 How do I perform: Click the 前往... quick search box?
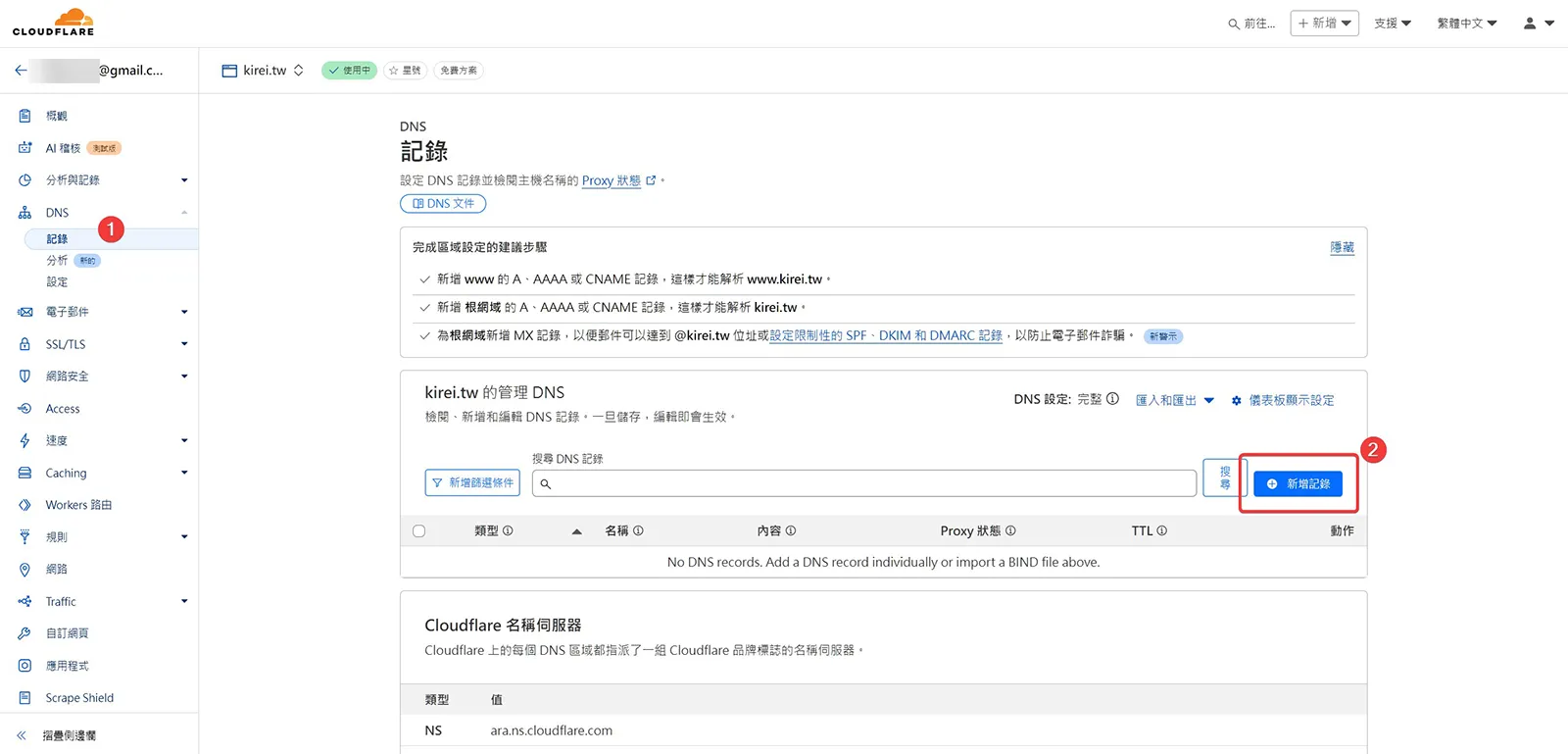[1252, 24]
